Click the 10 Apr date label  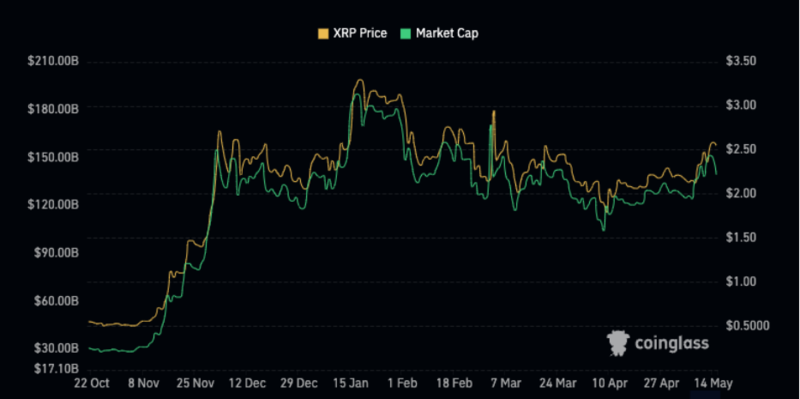pos(611,383)
